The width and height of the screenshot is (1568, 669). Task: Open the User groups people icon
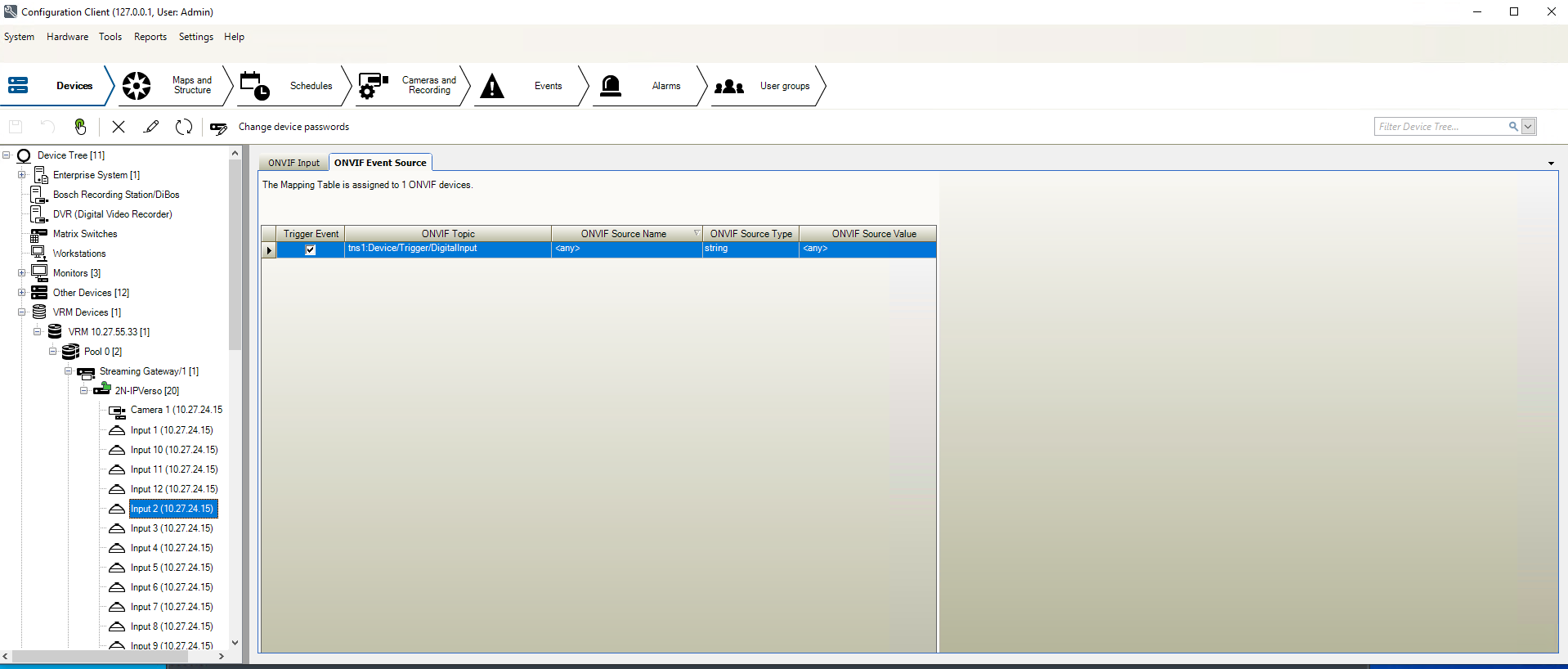(729, 86)
